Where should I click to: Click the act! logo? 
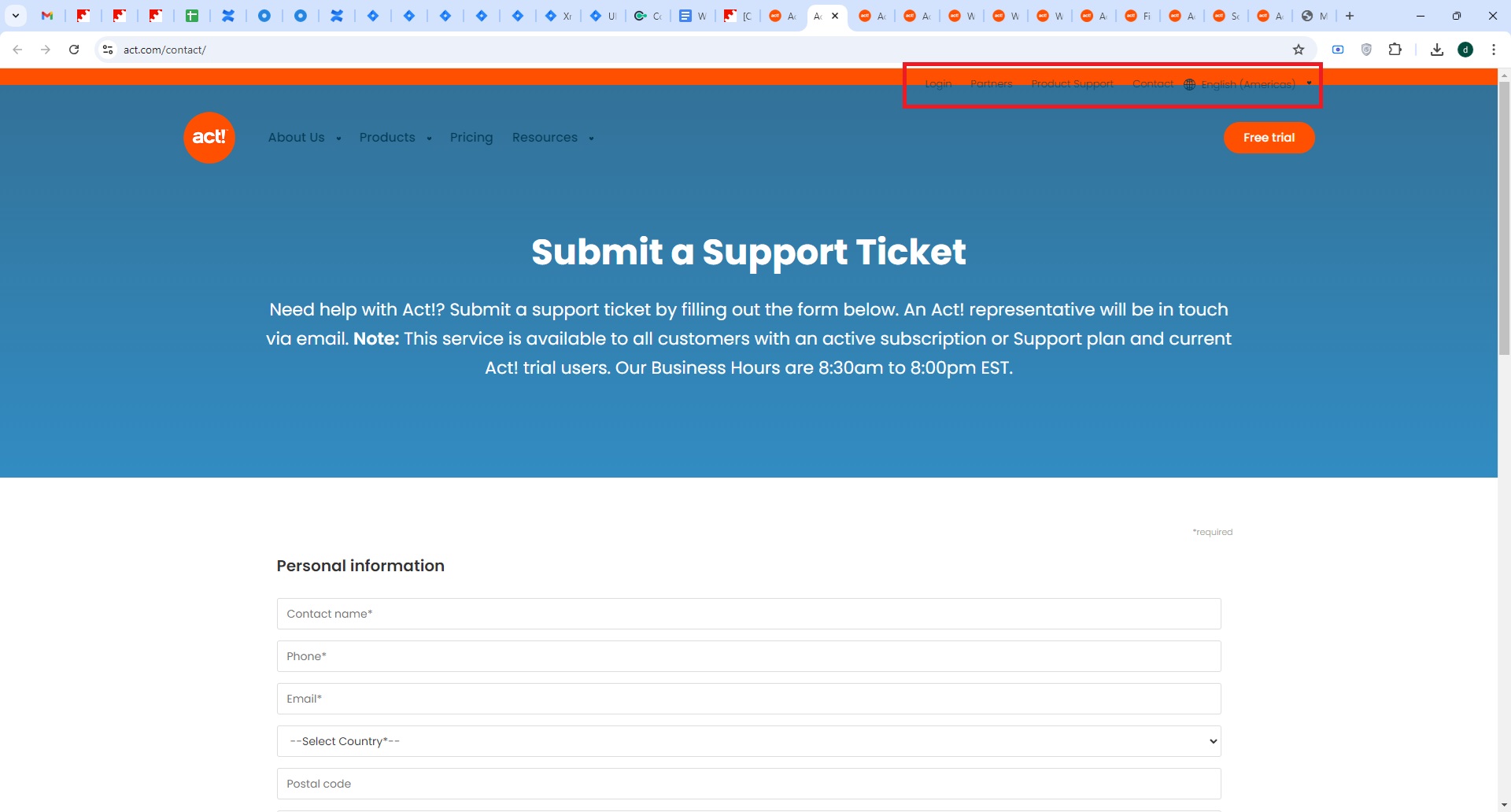tap(209, 138)
